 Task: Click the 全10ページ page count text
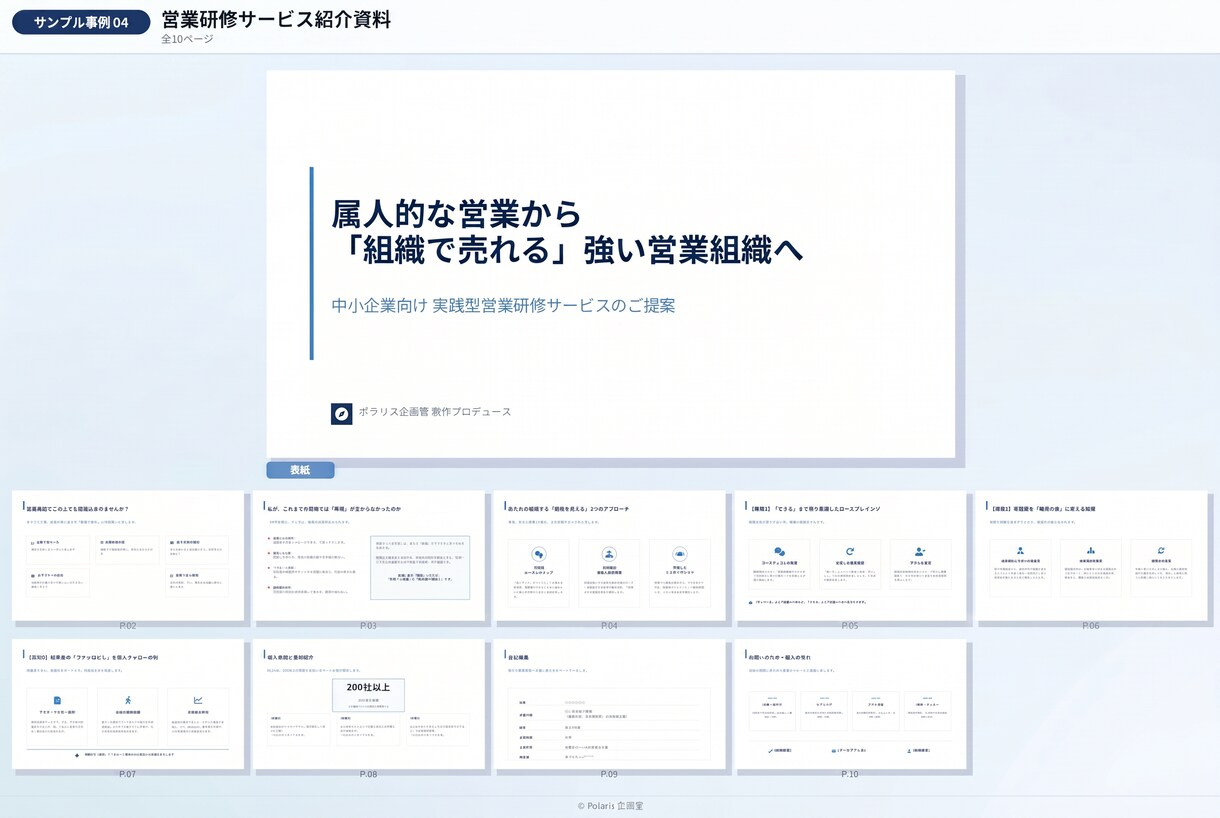187,40
